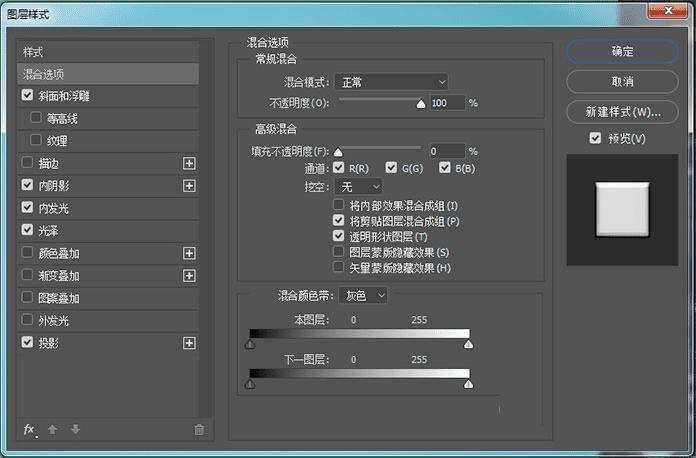696x458 pixels.
Task: Click 下一图层 white point slider handle
Action: pyautogui.click(x=468, y=384)
